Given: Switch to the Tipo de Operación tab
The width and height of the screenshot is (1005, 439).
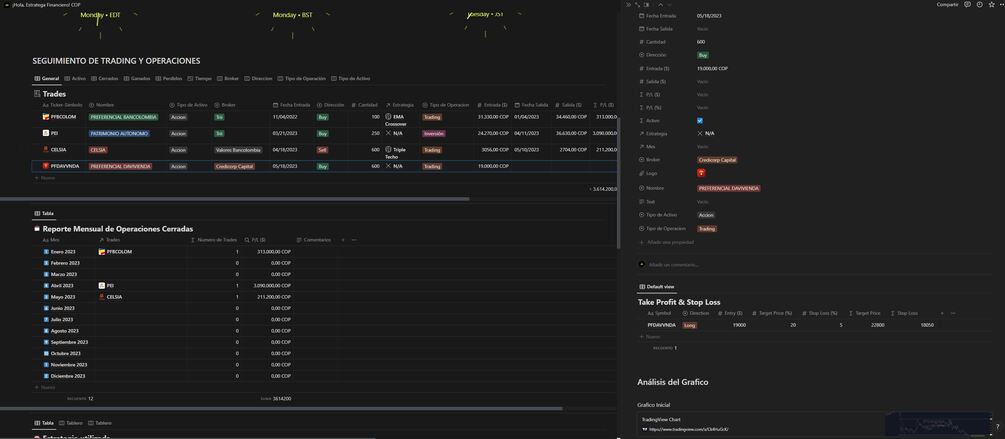Looking at the screenshot, I should (301, 79).
